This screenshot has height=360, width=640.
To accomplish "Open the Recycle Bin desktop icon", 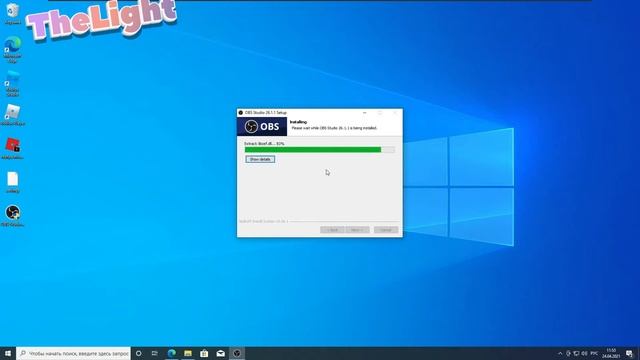I will [13, 14].
